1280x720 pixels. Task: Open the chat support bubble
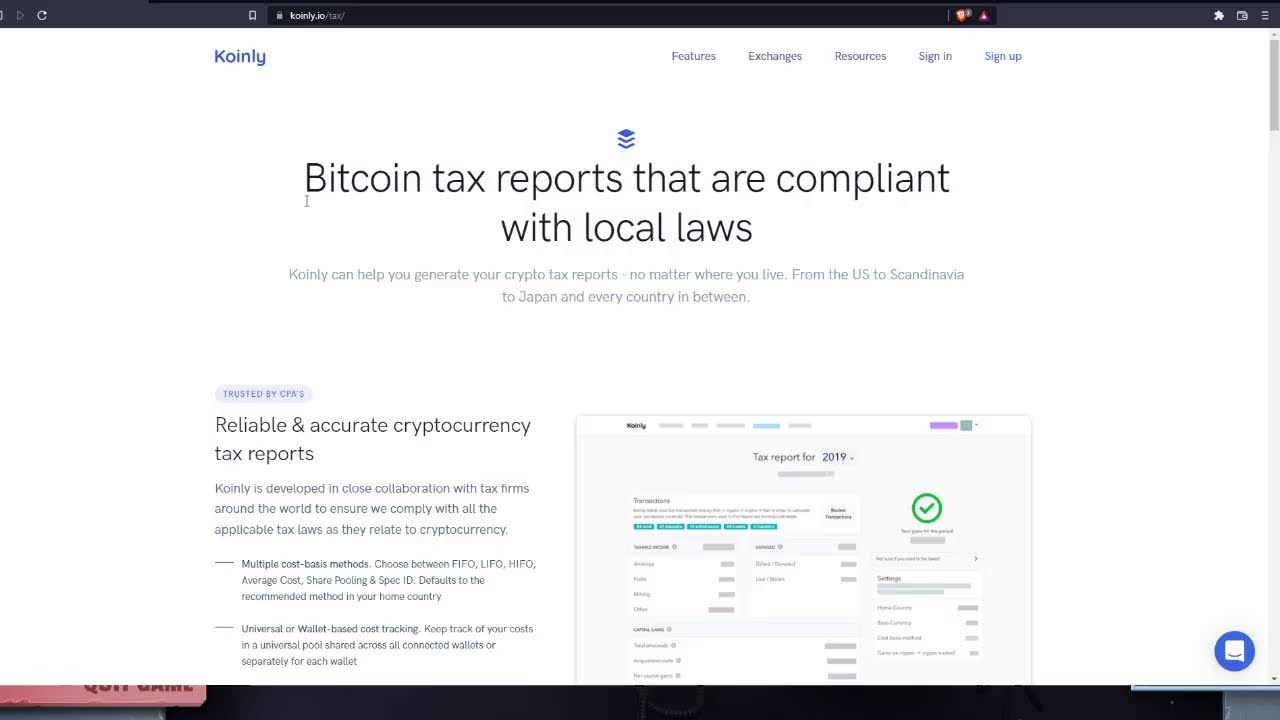point(1234,651)
